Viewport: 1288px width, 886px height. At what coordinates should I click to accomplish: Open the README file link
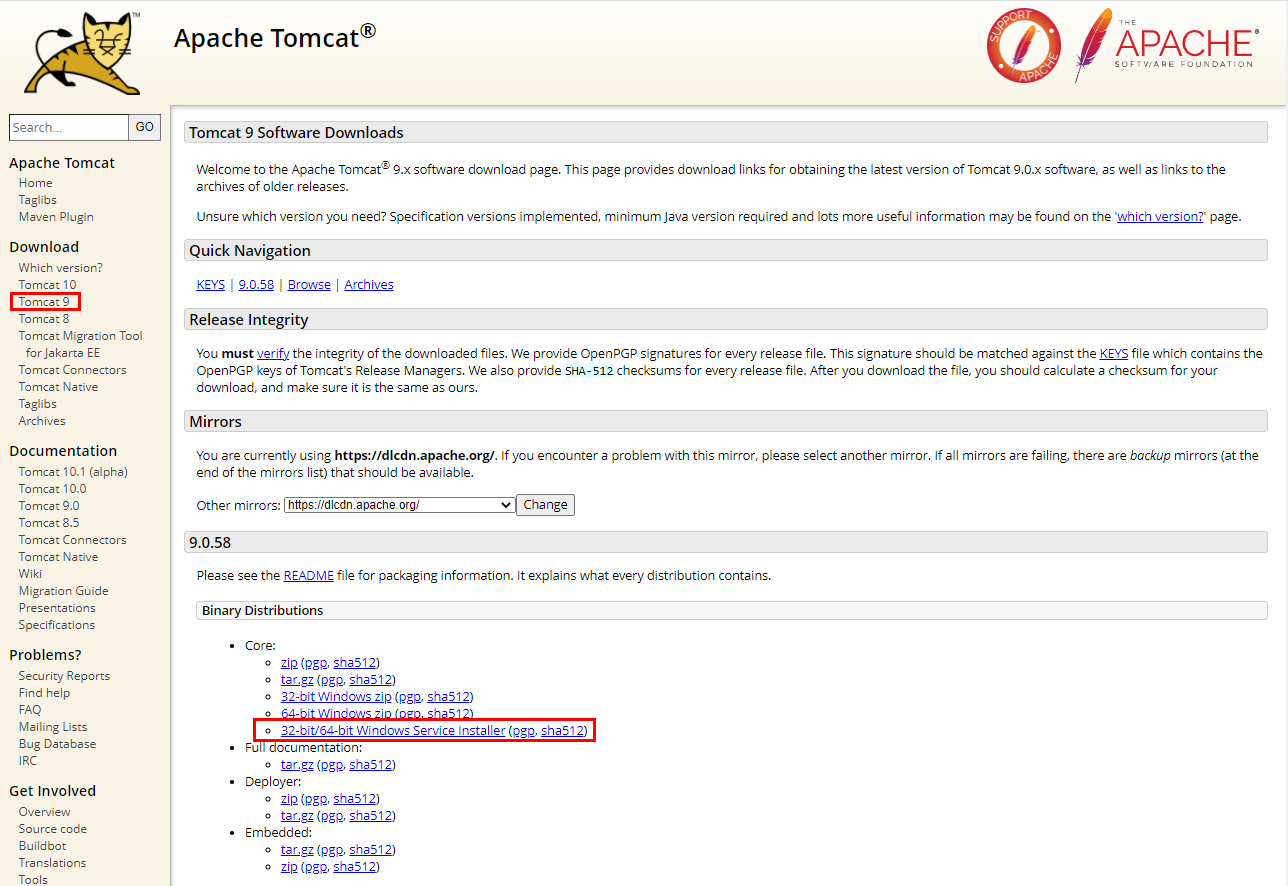click(x=309, y=576)
